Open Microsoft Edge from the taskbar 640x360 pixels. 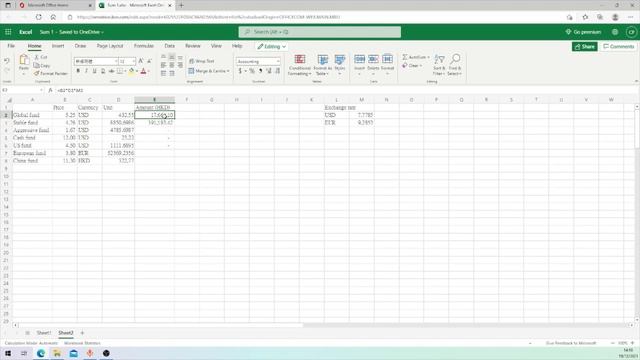click(x=41, y=353)
